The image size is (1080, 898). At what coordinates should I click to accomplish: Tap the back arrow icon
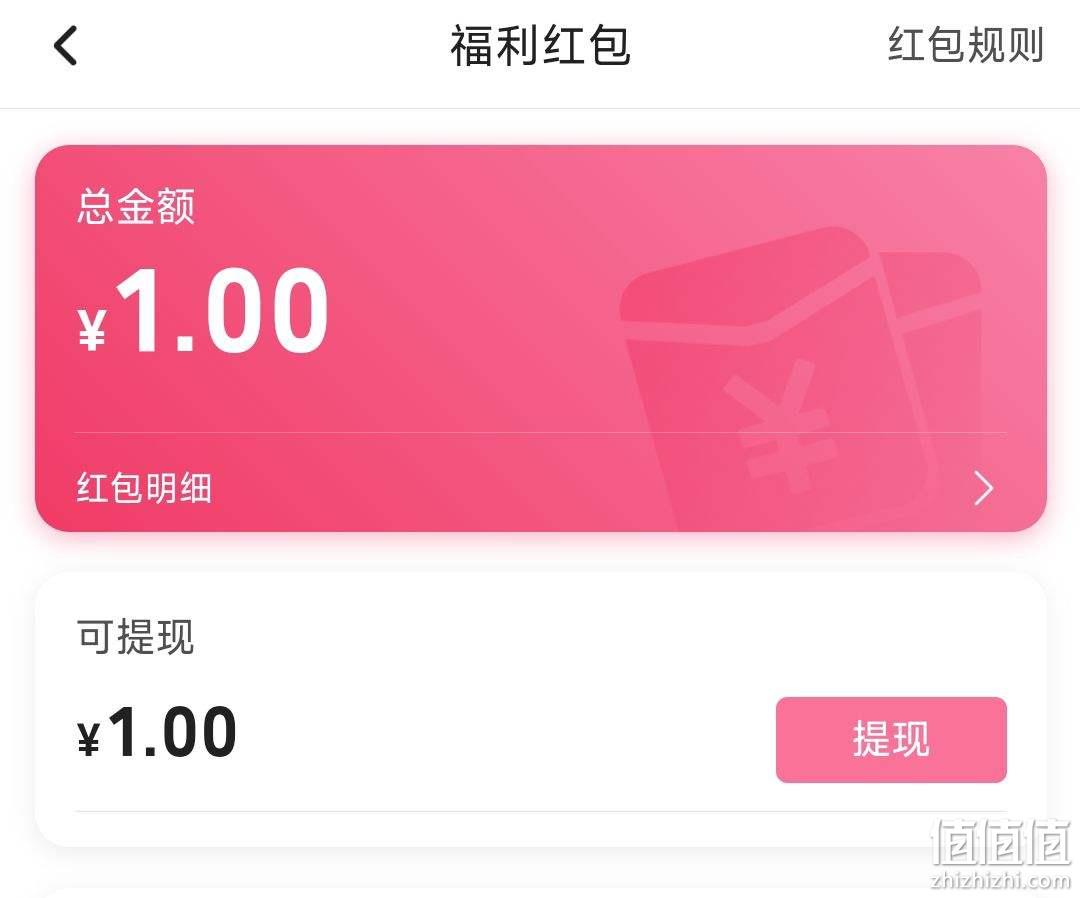point(65,46)
